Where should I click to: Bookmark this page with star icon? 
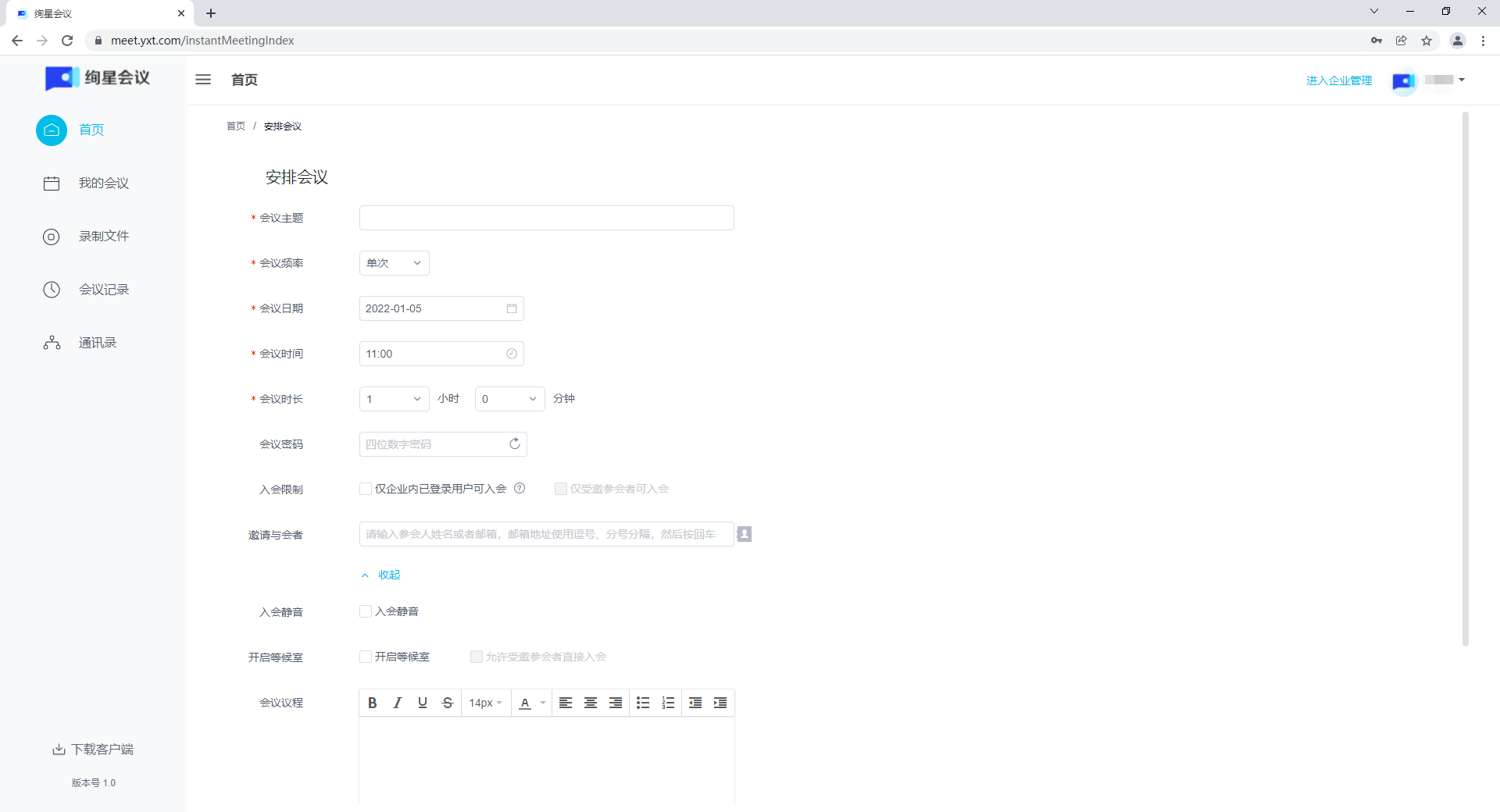tap(1427, 41)
